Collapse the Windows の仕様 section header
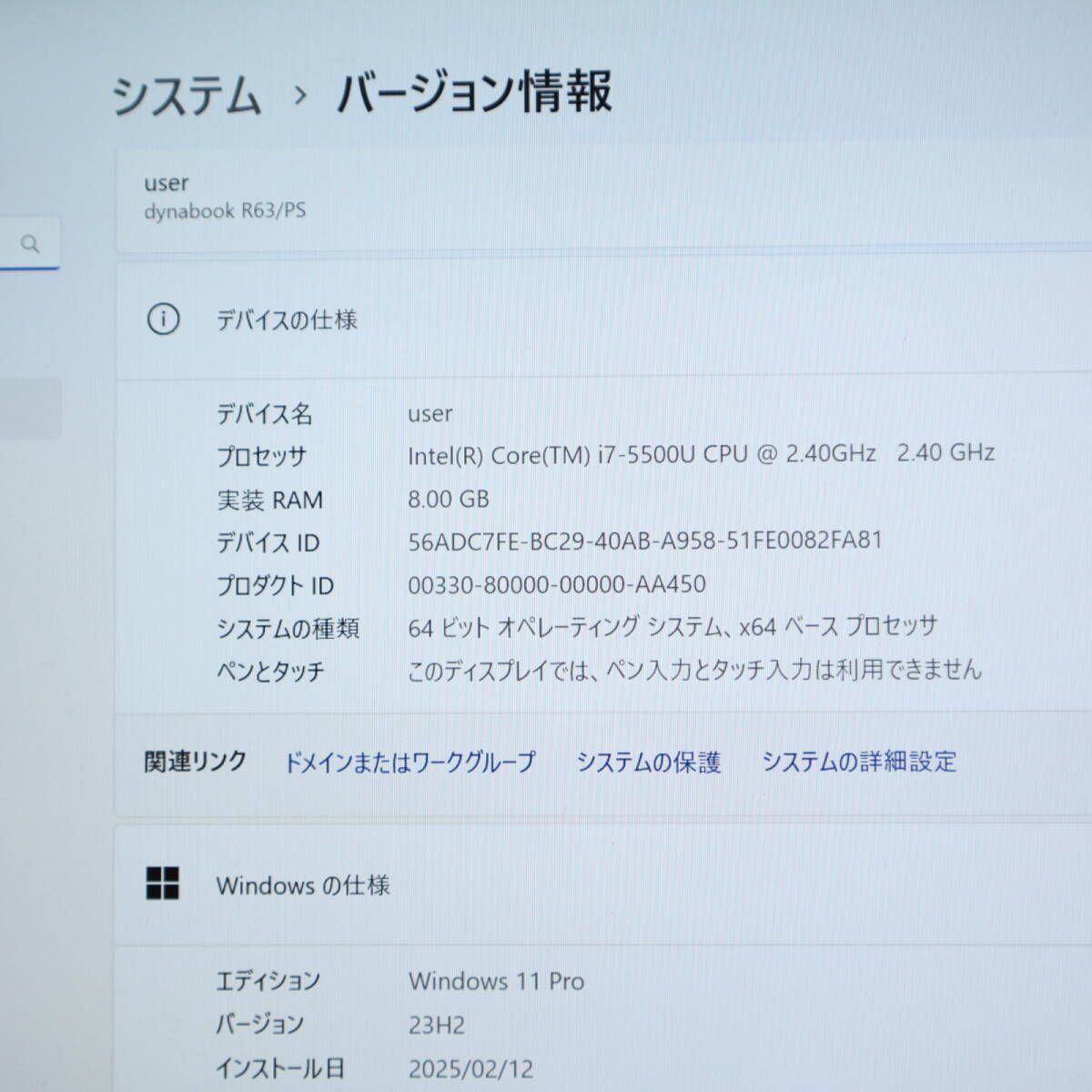Image resolution: width=1092 pixels, height=1092 pixels. click(603, 885)
